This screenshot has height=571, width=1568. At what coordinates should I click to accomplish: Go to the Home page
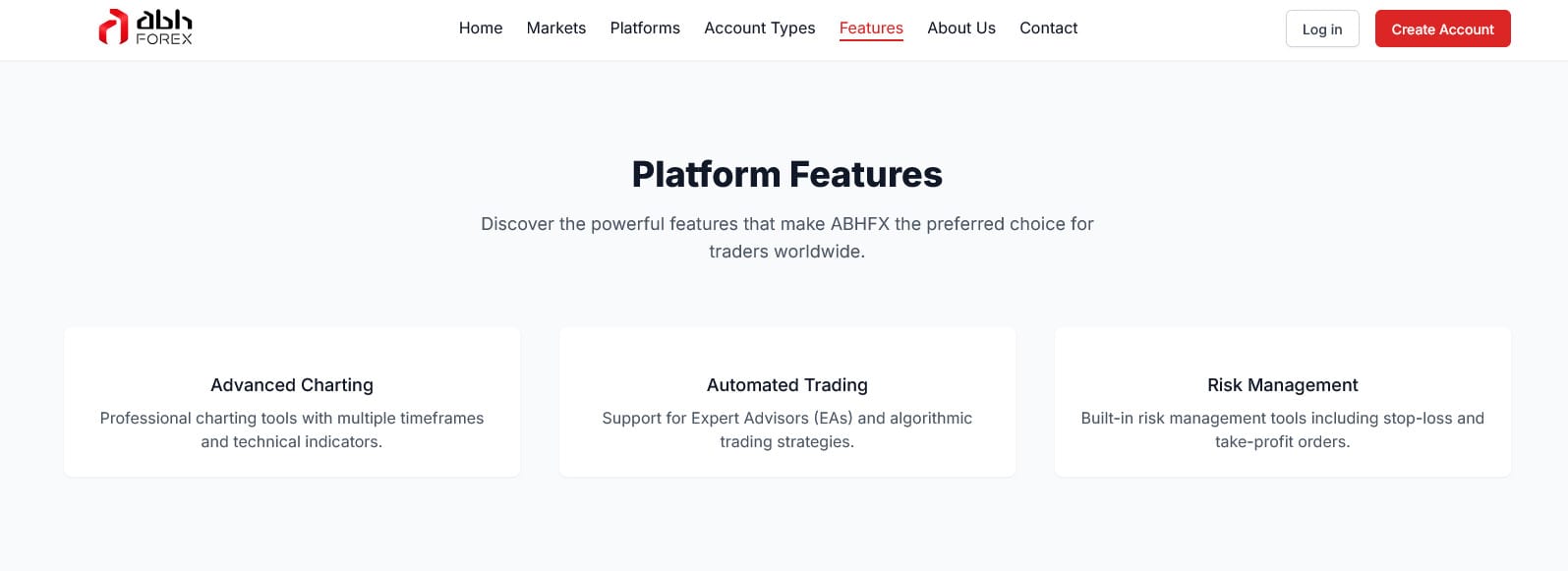click(x=481, y=29)
